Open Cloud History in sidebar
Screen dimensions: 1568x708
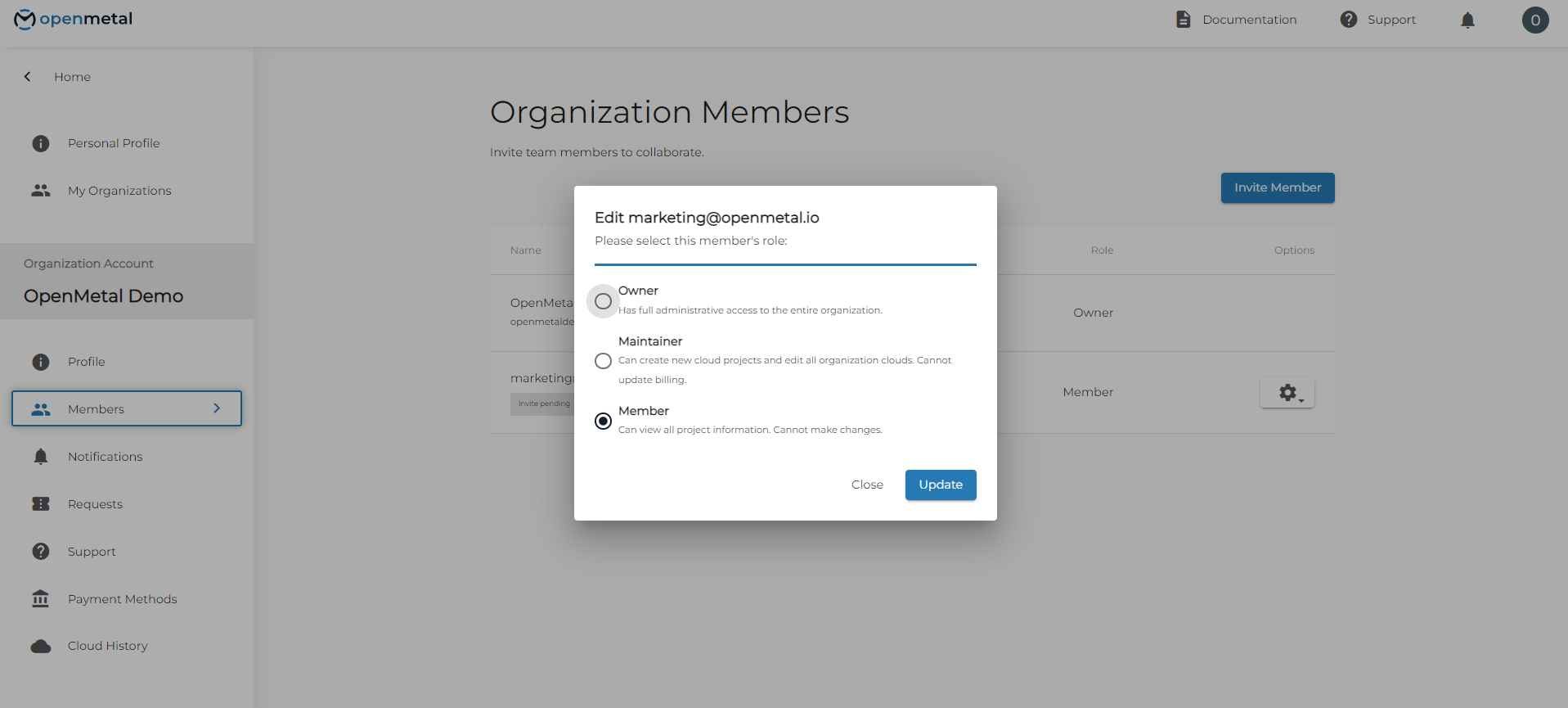pos(107,646)
